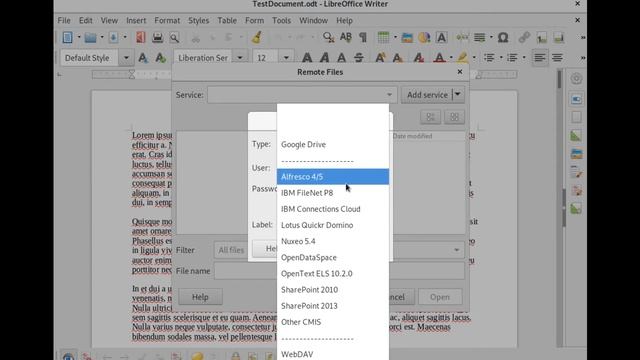Choose Other CMIS option
Image resolution: width=640 pixels, height=360 pixels.
pos(333,322)
